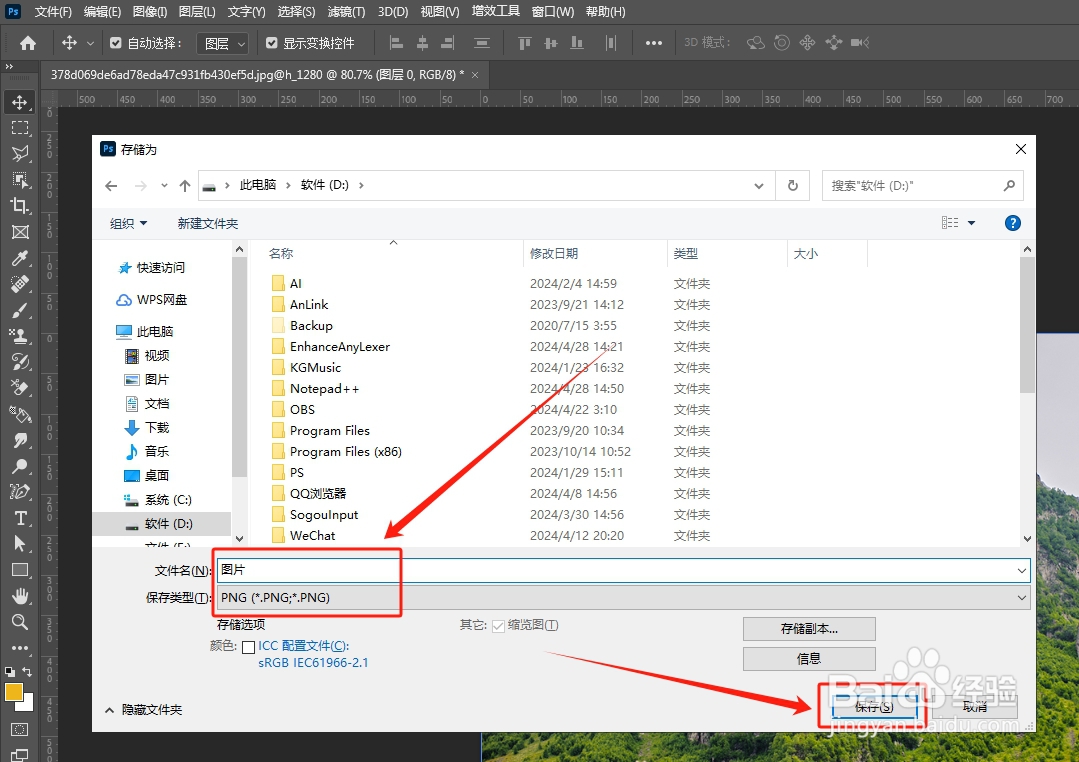
Task: Select the Paint Bucket tool
Action: point(19,414)
